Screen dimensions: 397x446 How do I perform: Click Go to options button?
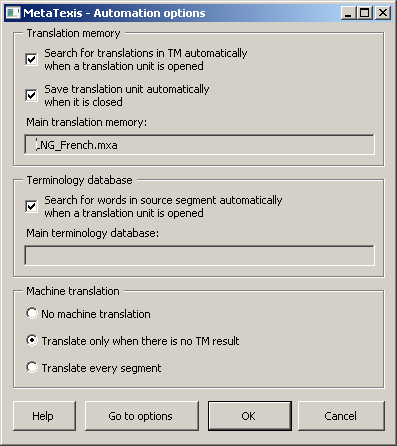(142, 416)
